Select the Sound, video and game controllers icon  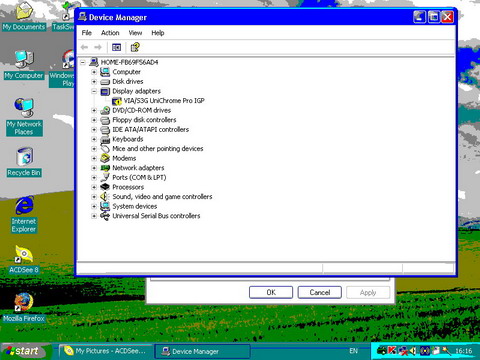point(105,197)
